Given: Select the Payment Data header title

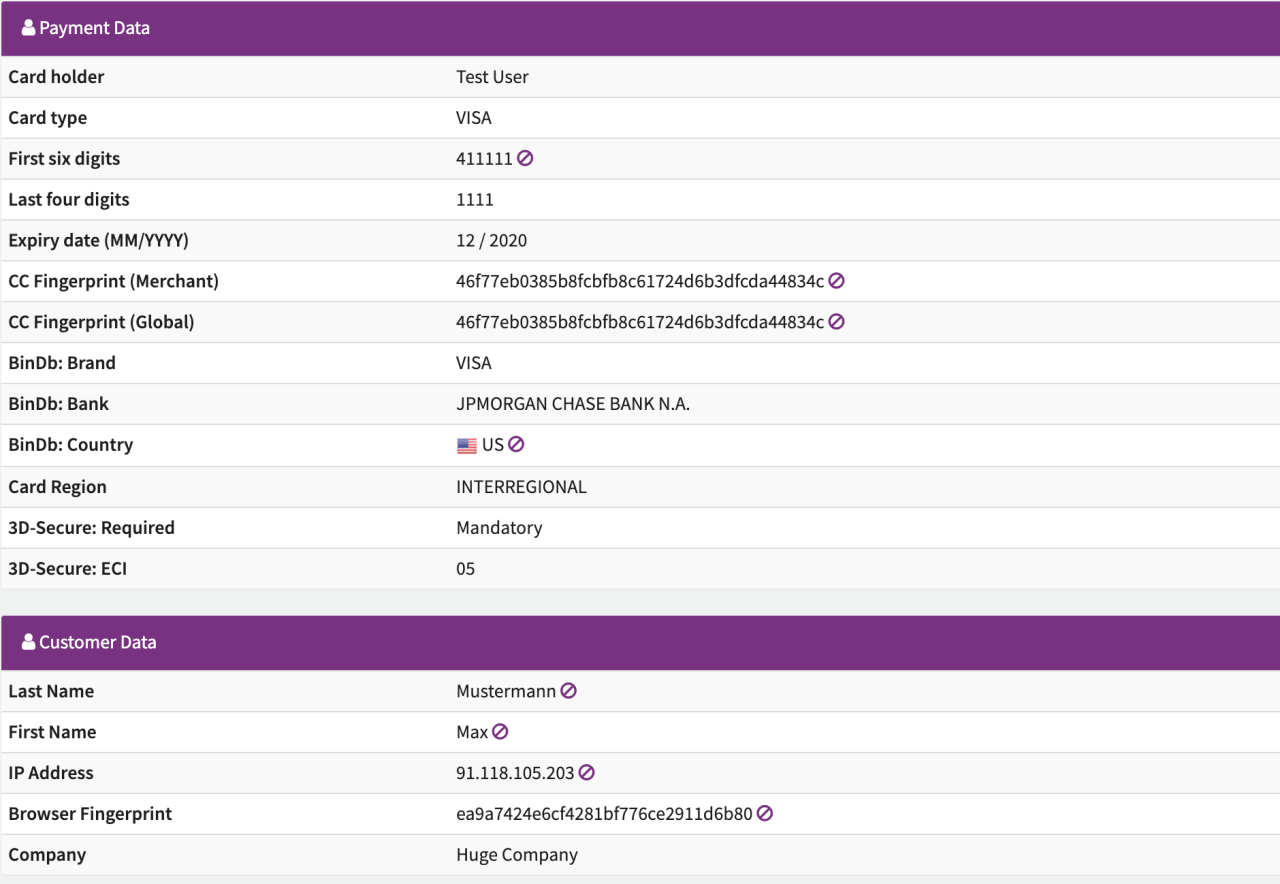Looking at the screenshot, I should click(x=94, y=28).
